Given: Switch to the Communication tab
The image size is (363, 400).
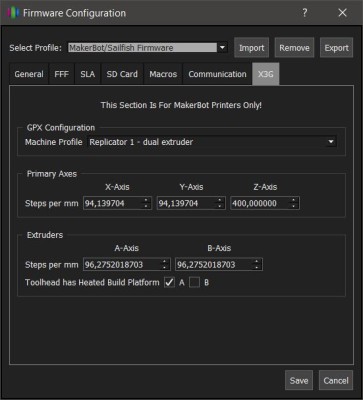Looking at the screenshot, I should tap(217, 74).
